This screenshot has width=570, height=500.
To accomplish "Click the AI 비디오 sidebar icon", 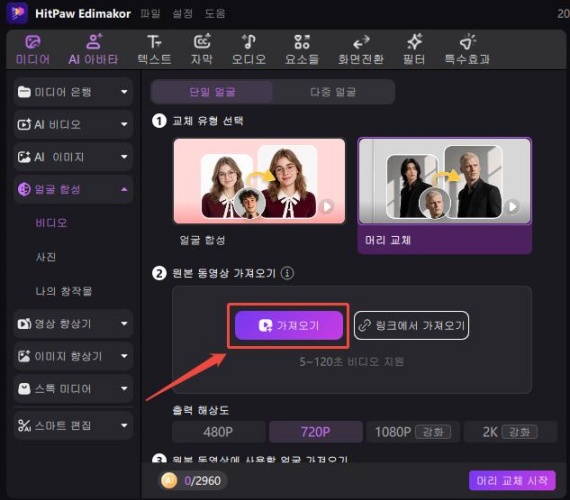I will [x=24, y=124].
